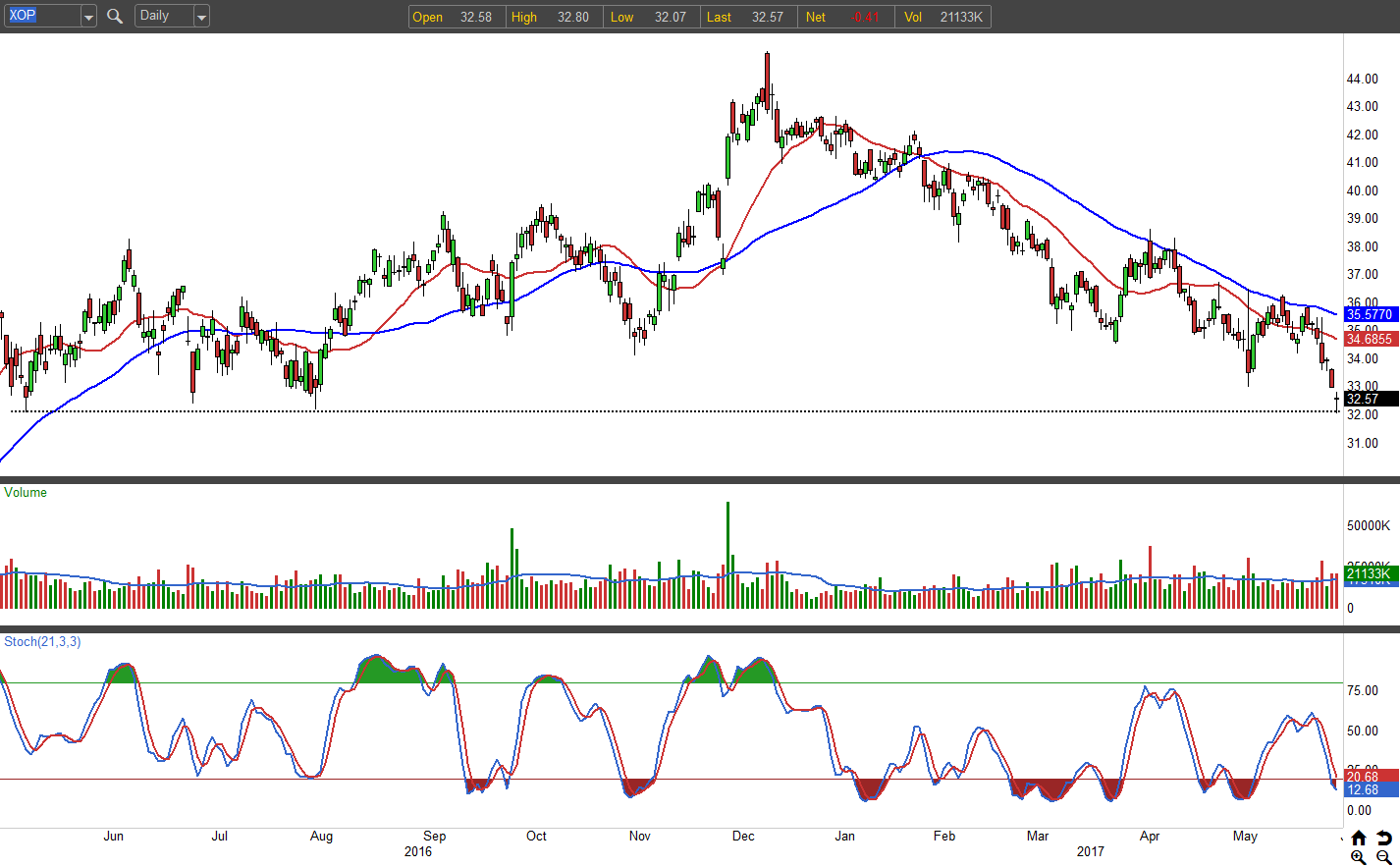1400x867 pixels.
Task: Click the undo arrow icon
Action: tap(1383, 838)
